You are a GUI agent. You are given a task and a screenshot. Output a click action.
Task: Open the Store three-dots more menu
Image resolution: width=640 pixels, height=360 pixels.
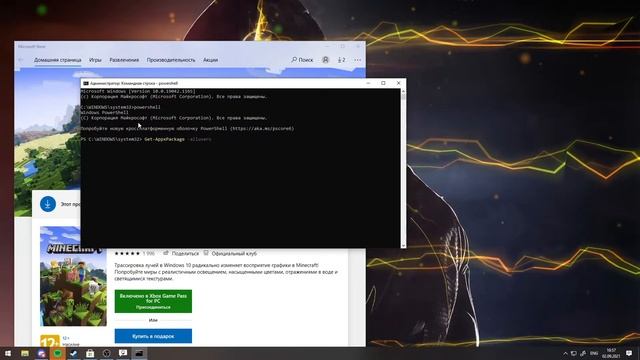pyautogui.click(x=358, y=60)
